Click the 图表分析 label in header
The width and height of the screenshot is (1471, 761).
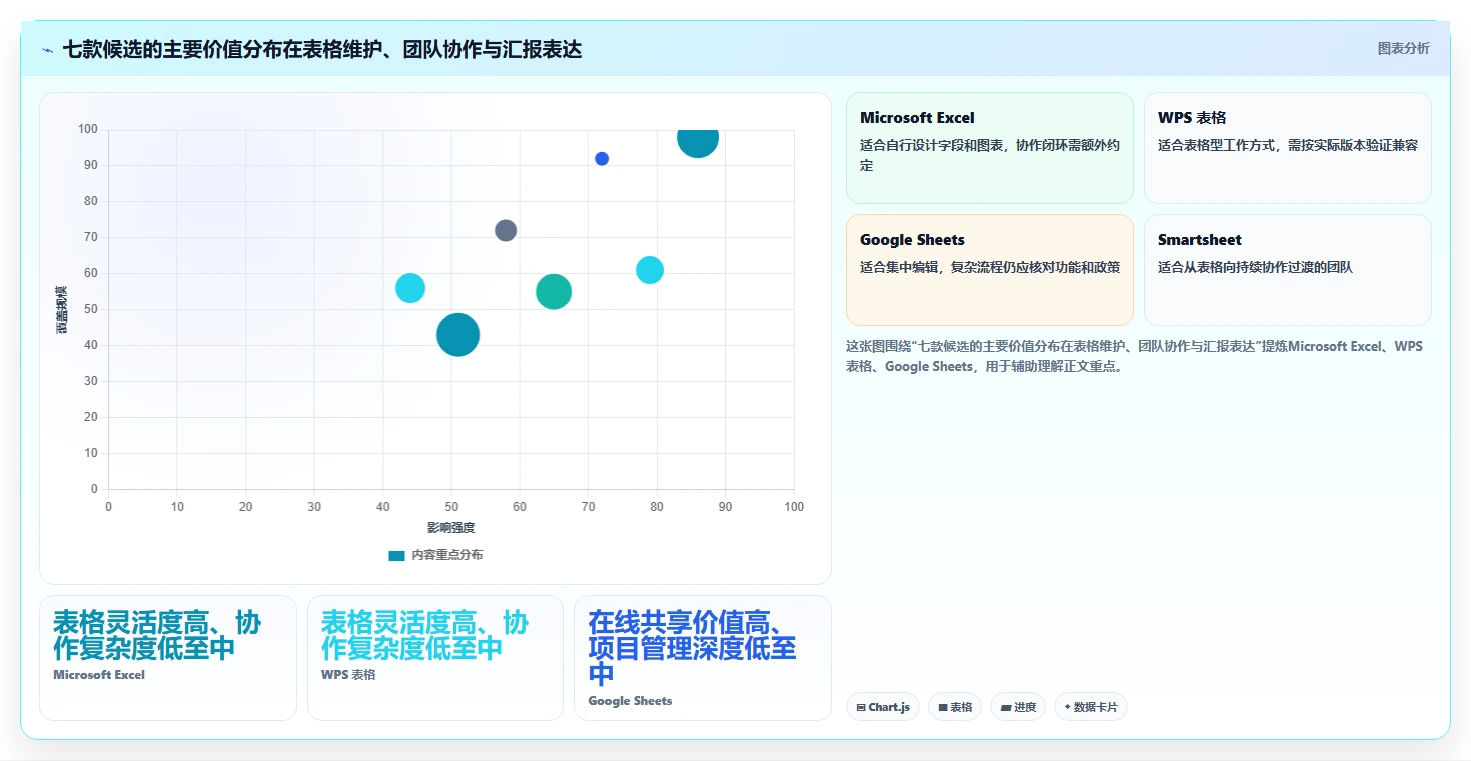[x=1403, y=48]
